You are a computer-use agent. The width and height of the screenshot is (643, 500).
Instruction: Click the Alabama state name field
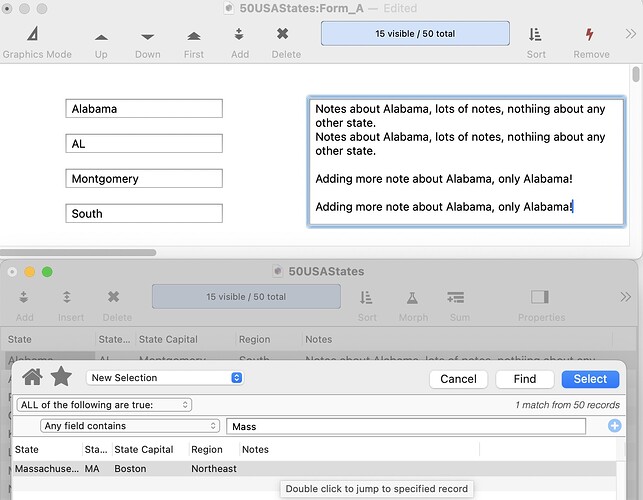pyautogui.click(x=144, y=109)
